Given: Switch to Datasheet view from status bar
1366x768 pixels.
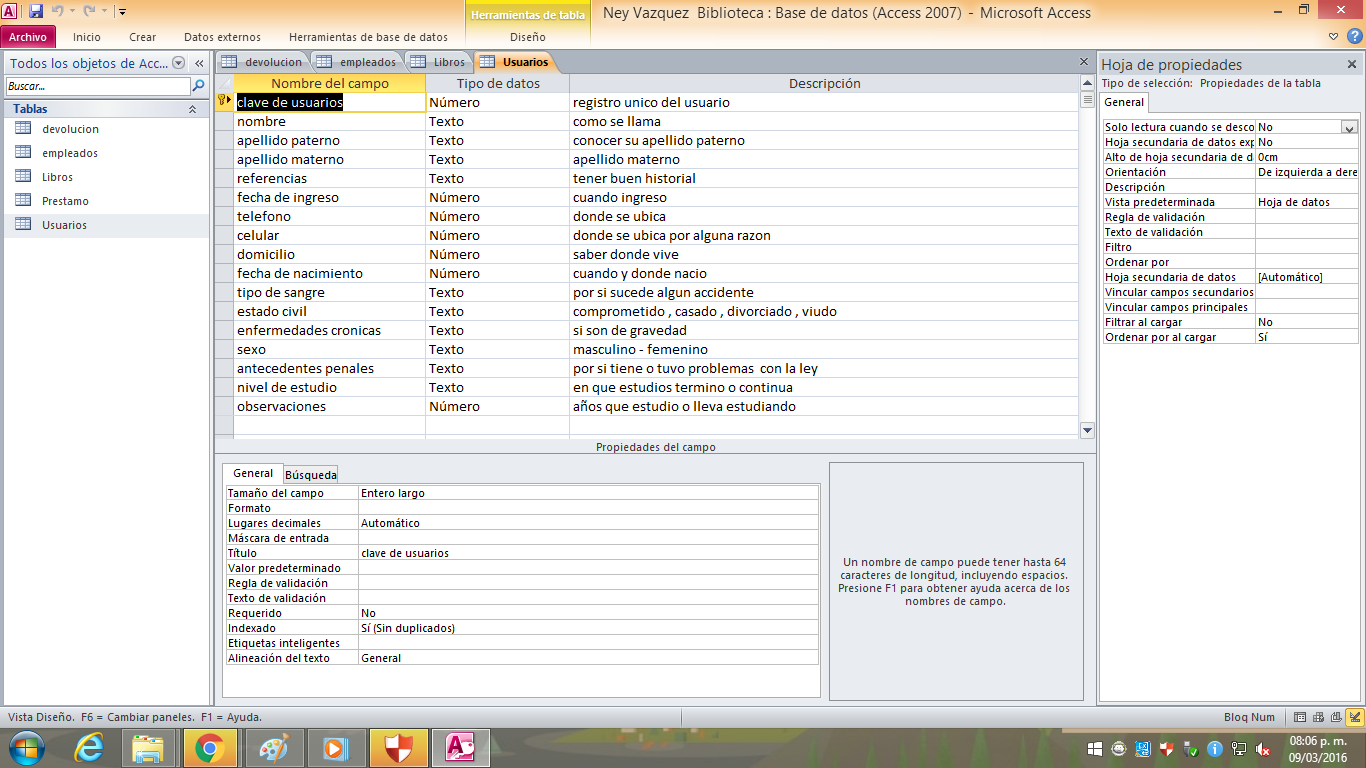Looking at the screenshot, I should coord(1300,717).
